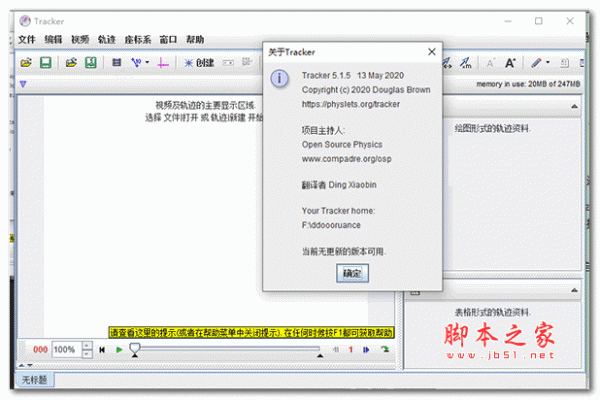The image size is (600, 400).
Task: Click the vector multiply-by-mass icon
Action: point(466,63)
